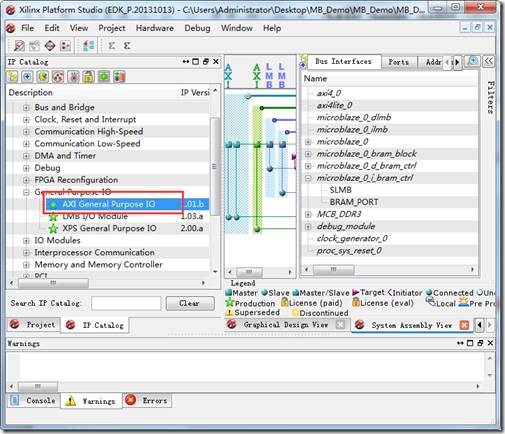Open the Hardware menu
505x434 pixels.
155,28
